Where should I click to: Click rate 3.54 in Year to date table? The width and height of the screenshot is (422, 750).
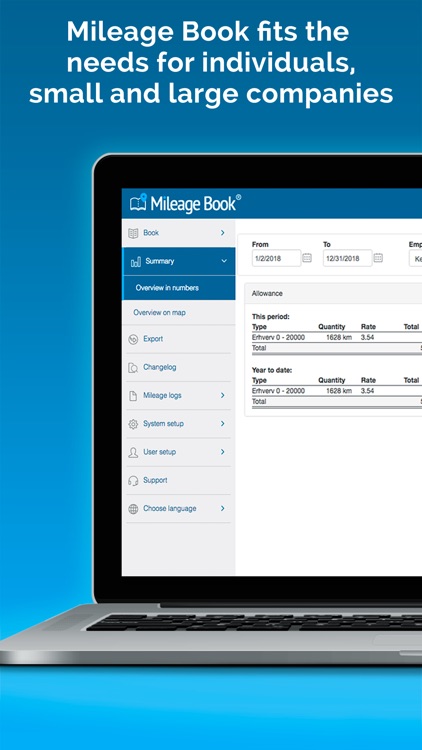(367, 391)
